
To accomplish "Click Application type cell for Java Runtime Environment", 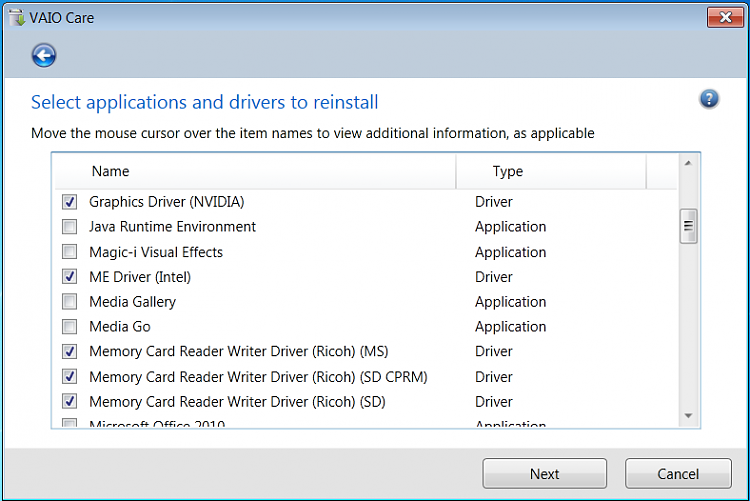I will click(510, 227).
